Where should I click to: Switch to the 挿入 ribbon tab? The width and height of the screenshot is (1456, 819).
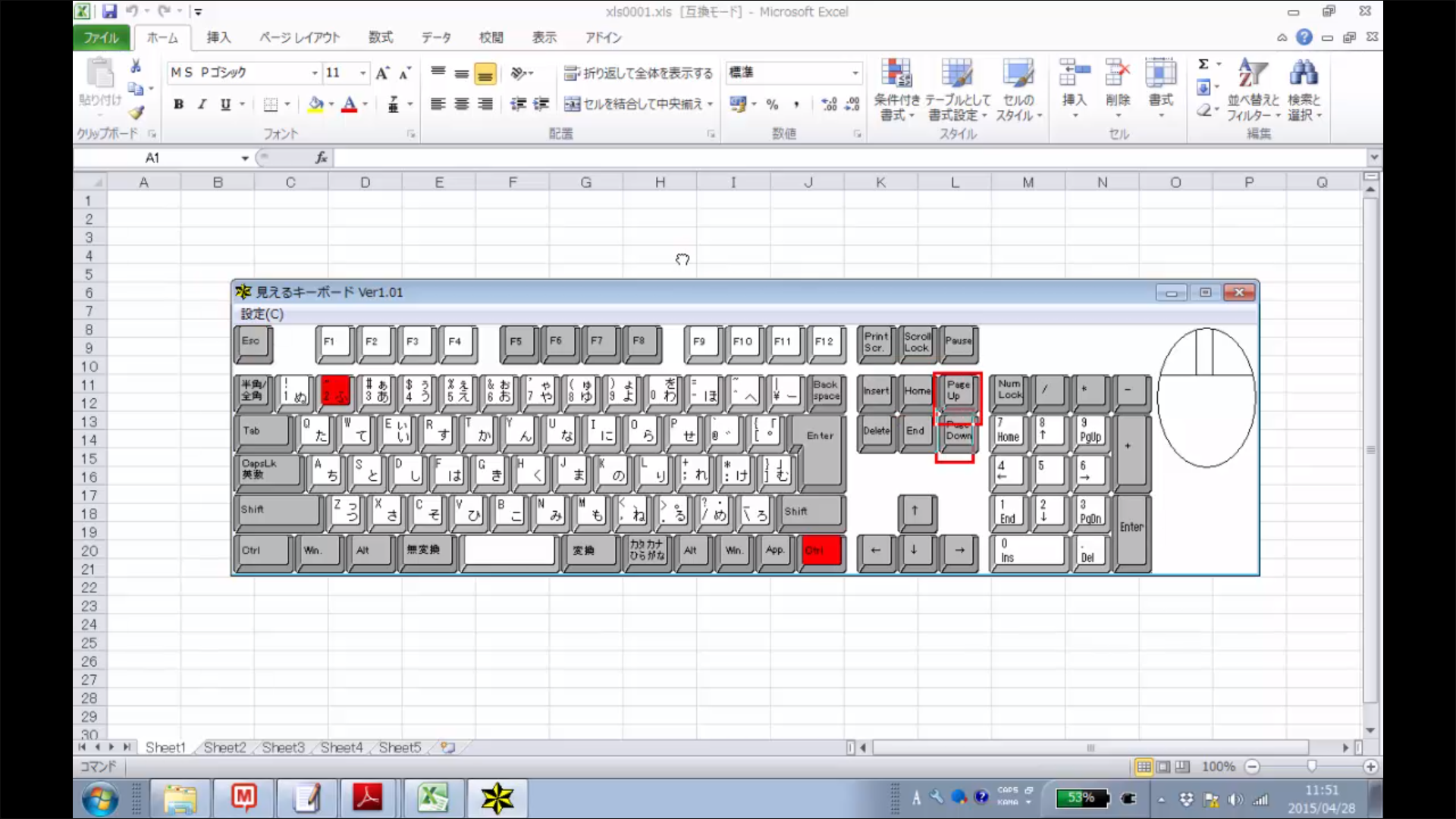pos(218,37)
